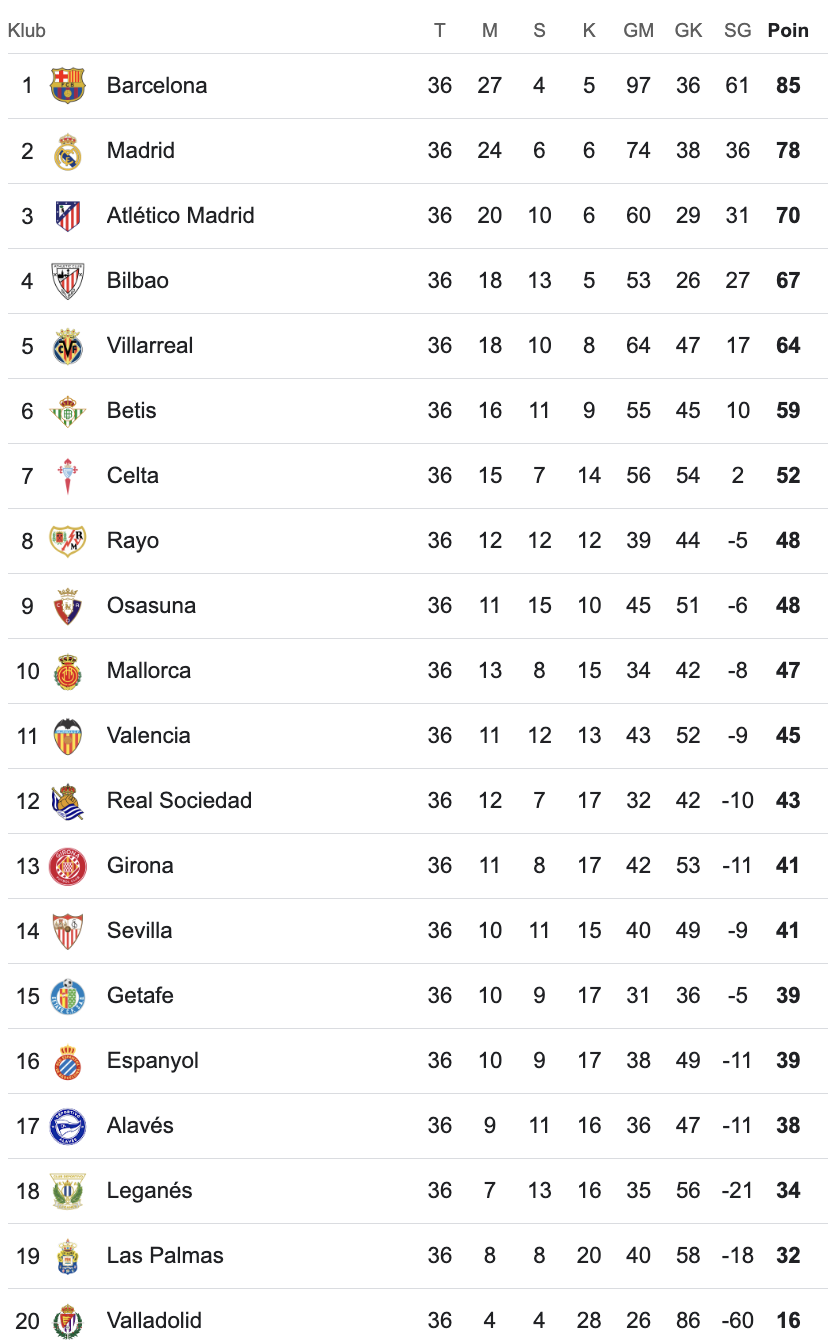Click the Sevilla team name
This screenshot has height=1342, width=828.
[x=139, y=931]
